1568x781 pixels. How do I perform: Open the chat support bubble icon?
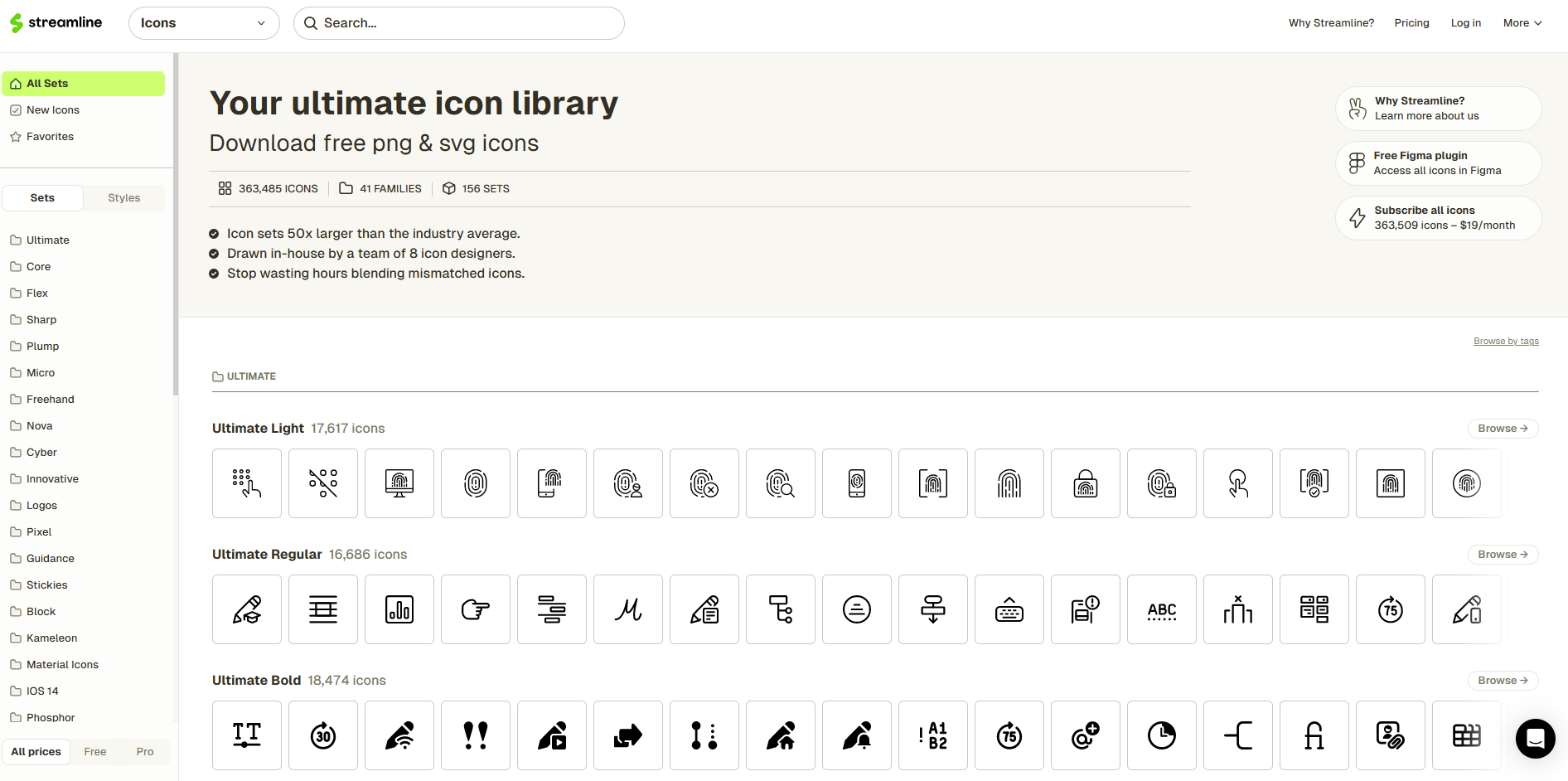1535,738
